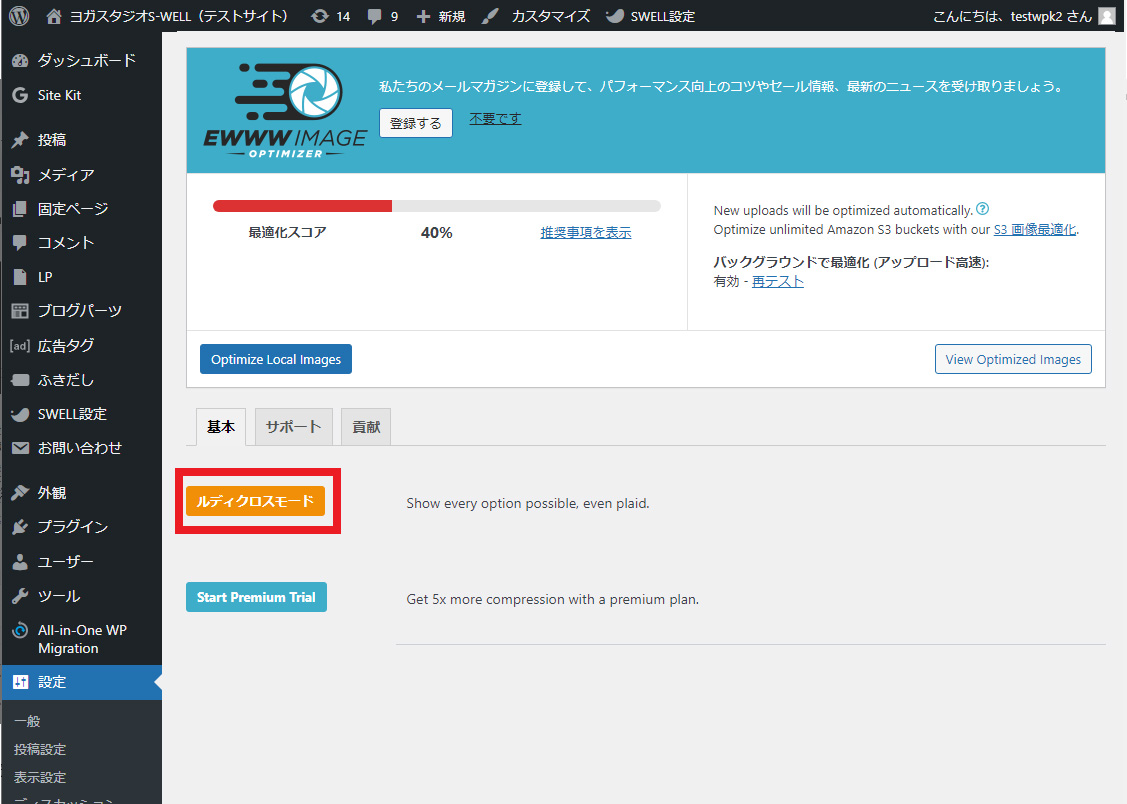Click the 広告タグ [ad] icon
The height and width of the screenshot is (804, 1127).
pyautogui.click(x=20, y=346)
